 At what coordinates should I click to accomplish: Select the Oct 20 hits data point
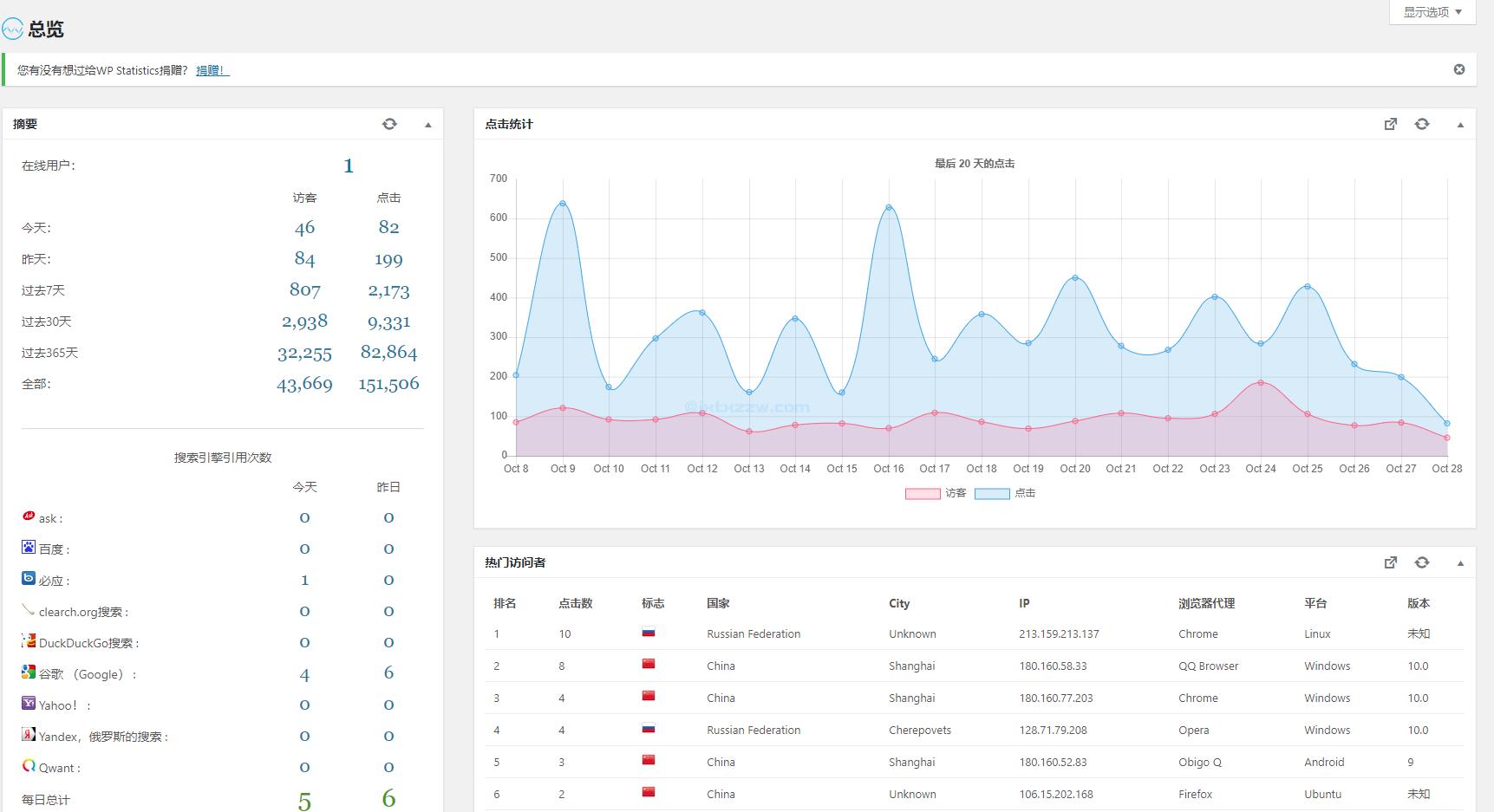tap(1075, 278)
